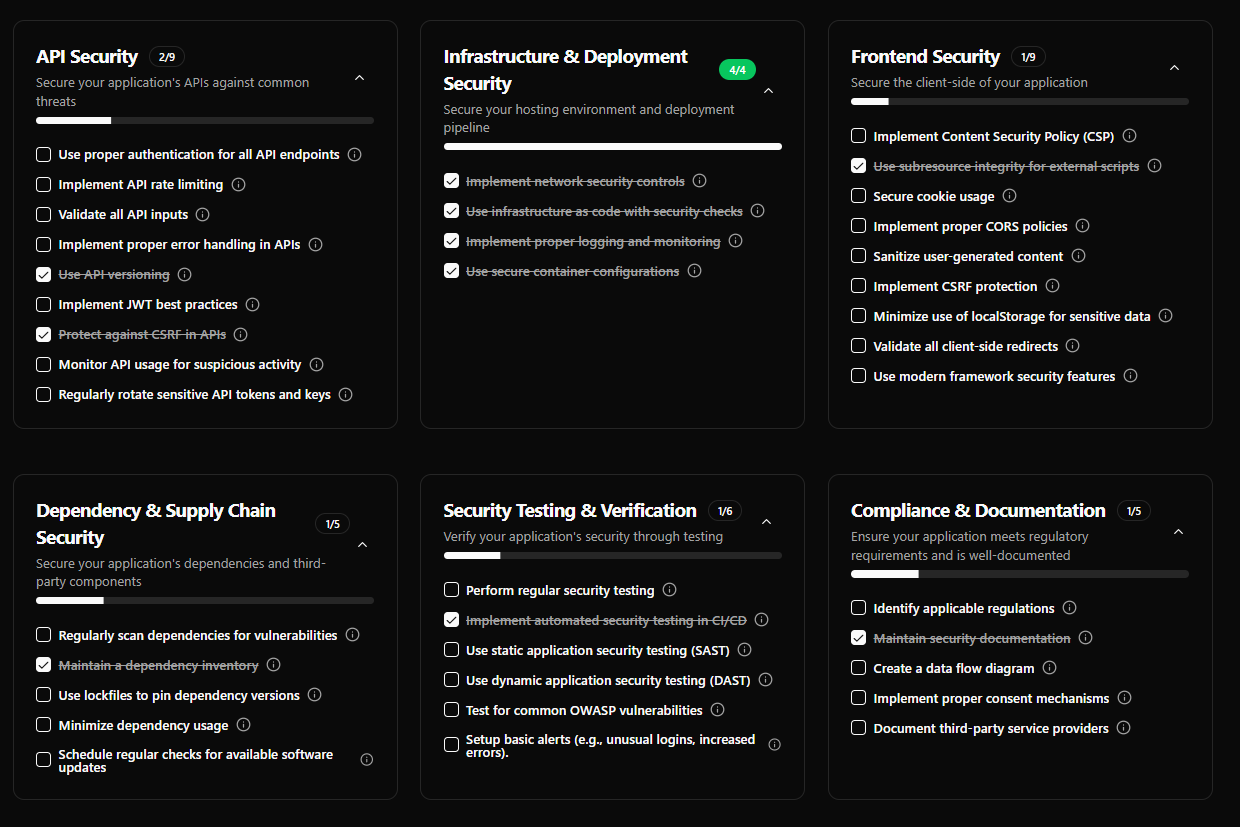1240x827 pixels.
Task: Click info icon beside Implement JWT best practices
Action: coord(253,305)
